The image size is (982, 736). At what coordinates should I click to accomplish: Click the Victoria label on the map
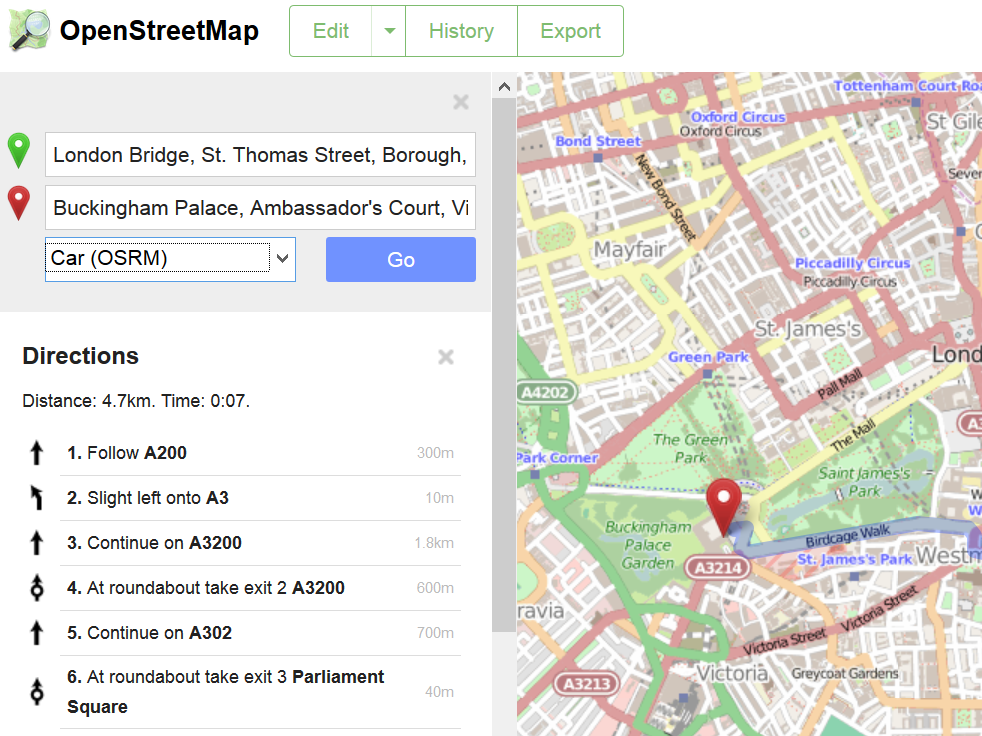click(732, 673)
